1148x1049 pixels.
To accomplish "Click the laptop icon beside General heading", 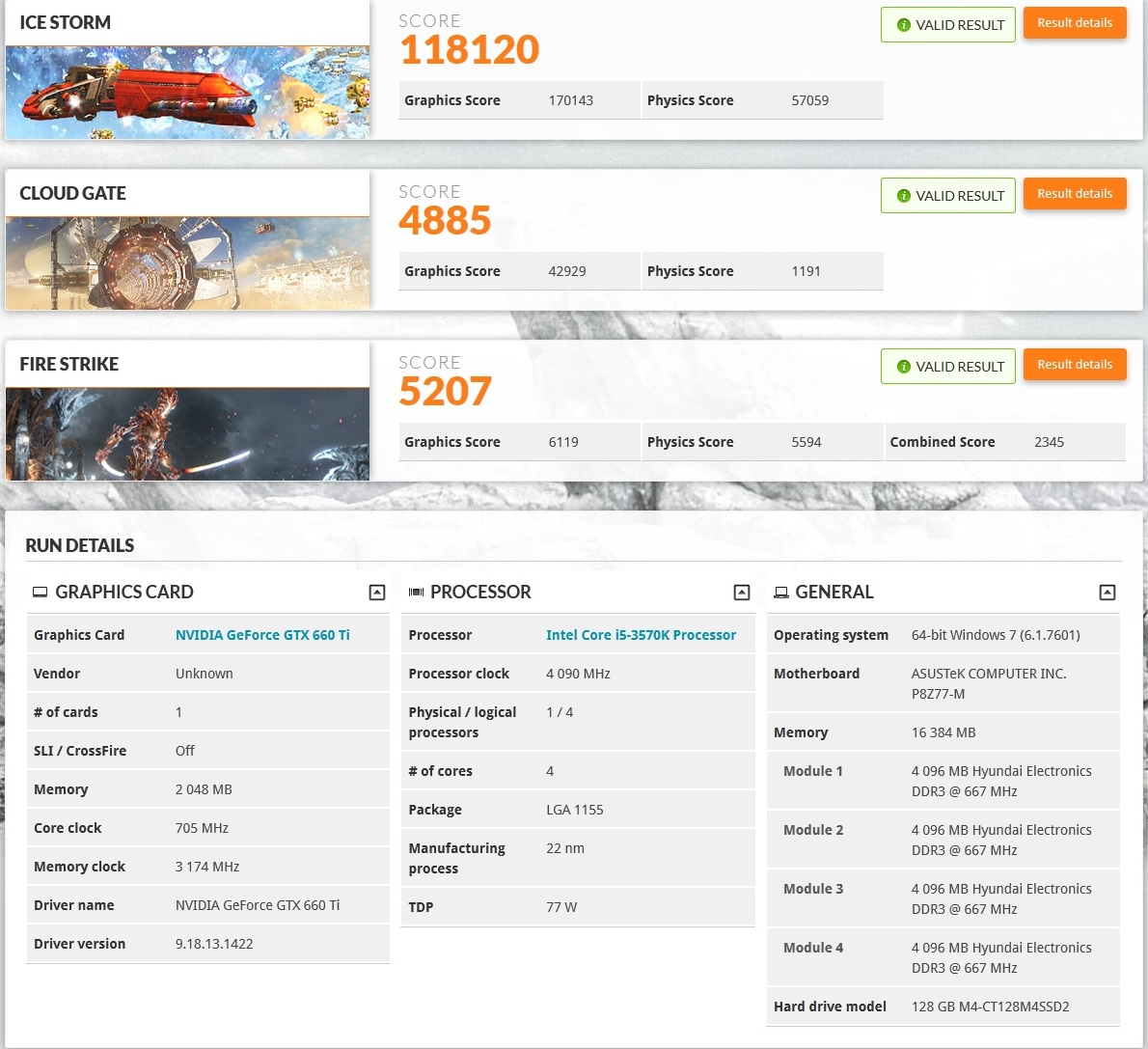I will 781,592.
